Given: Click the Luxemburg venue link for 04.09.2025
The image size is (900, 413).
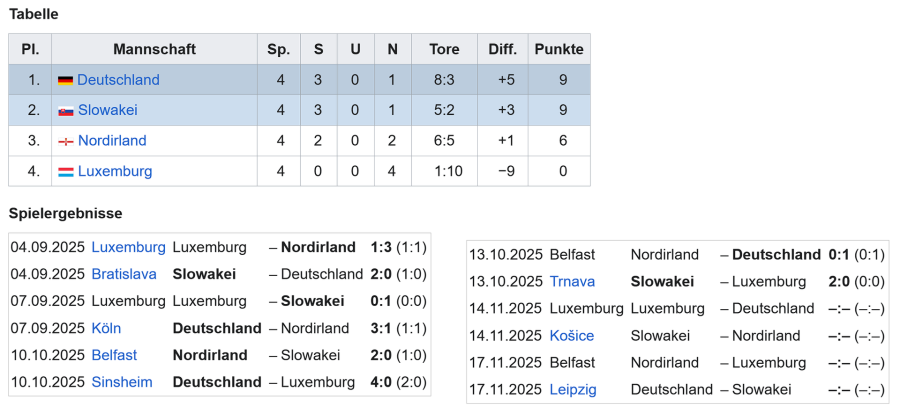Looking at the screenshot, I should click(x=128, y=247).
